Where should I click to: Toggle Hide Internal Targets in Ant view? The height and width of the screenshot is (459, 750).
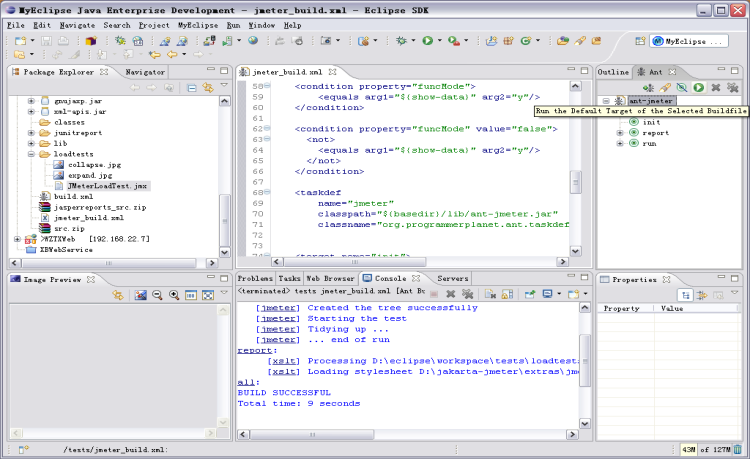click(682, 88)
